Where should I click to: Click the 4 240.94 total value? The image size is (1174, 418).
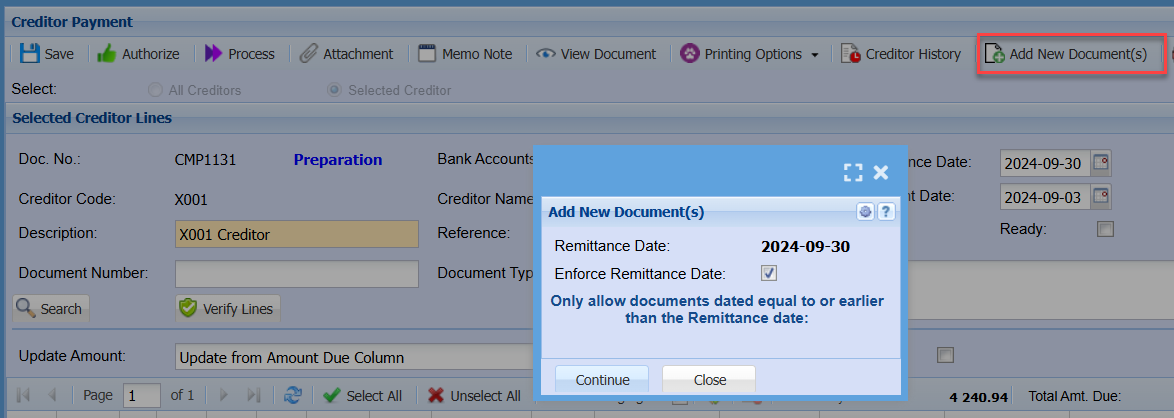click(x=979, y=396)
